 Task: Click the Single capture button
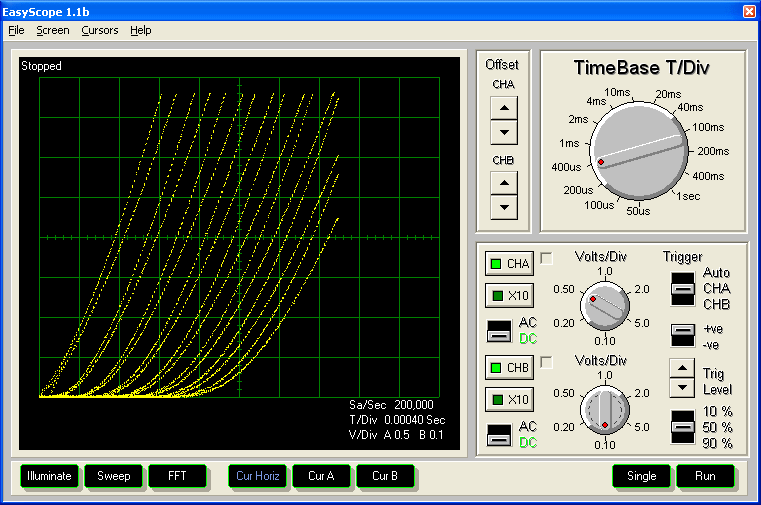pos(641,476)
